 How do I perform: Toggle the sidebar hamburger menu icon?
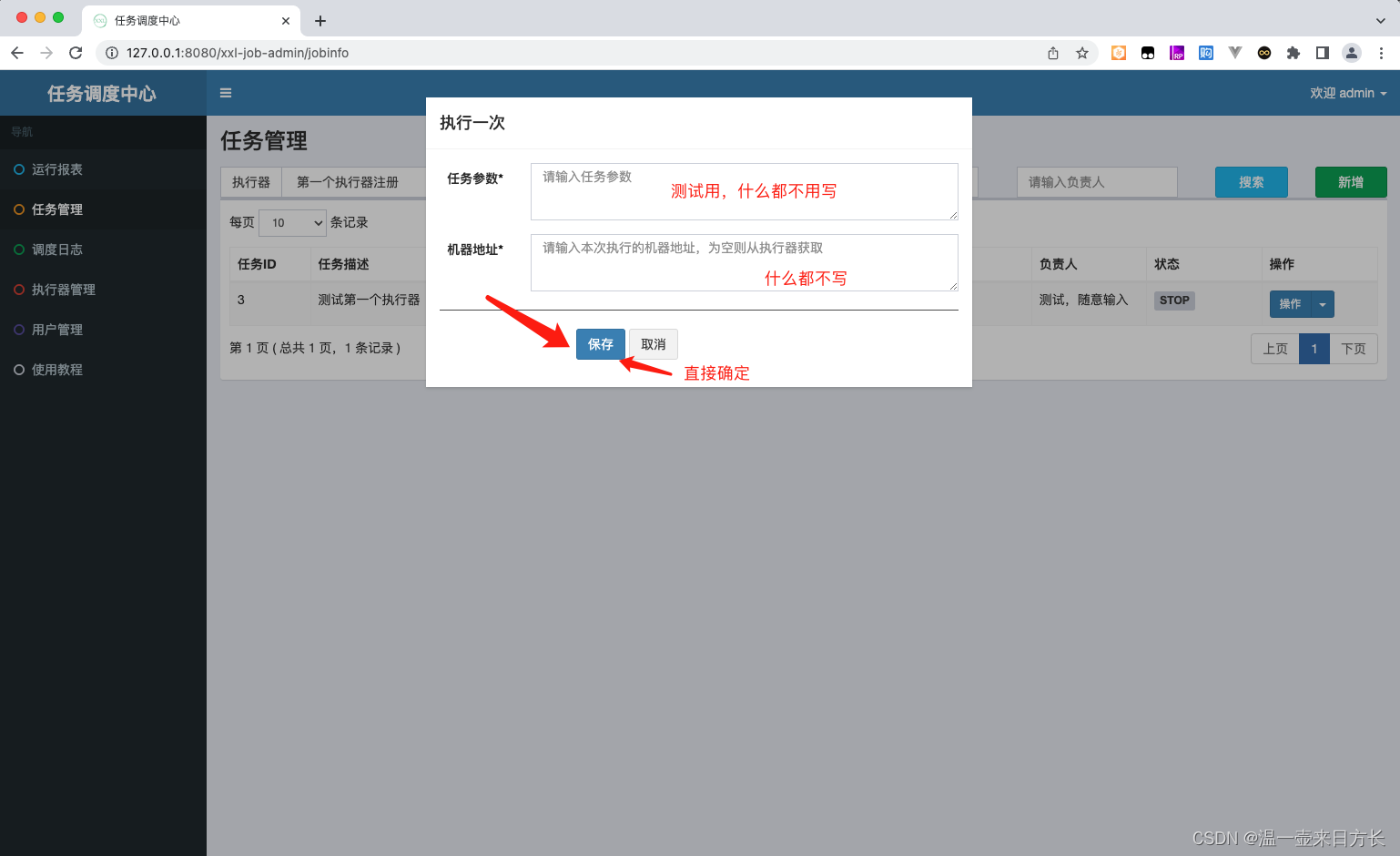(226, 93)
